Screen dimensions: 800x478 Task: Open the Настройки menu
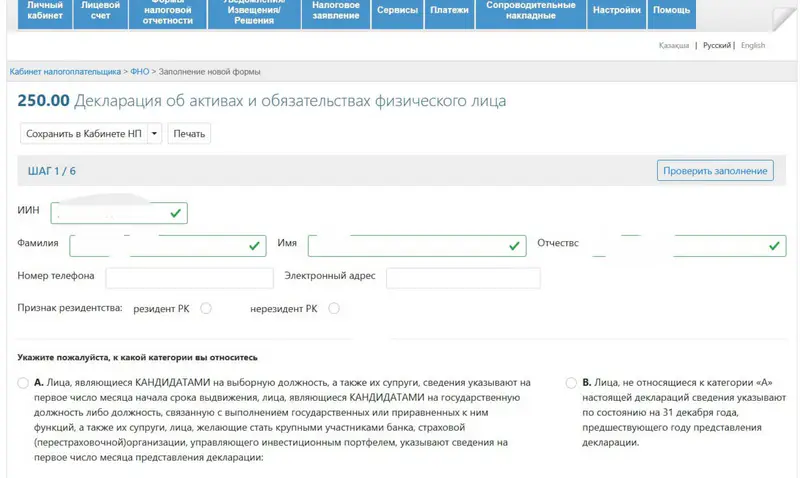click(616, 10)
